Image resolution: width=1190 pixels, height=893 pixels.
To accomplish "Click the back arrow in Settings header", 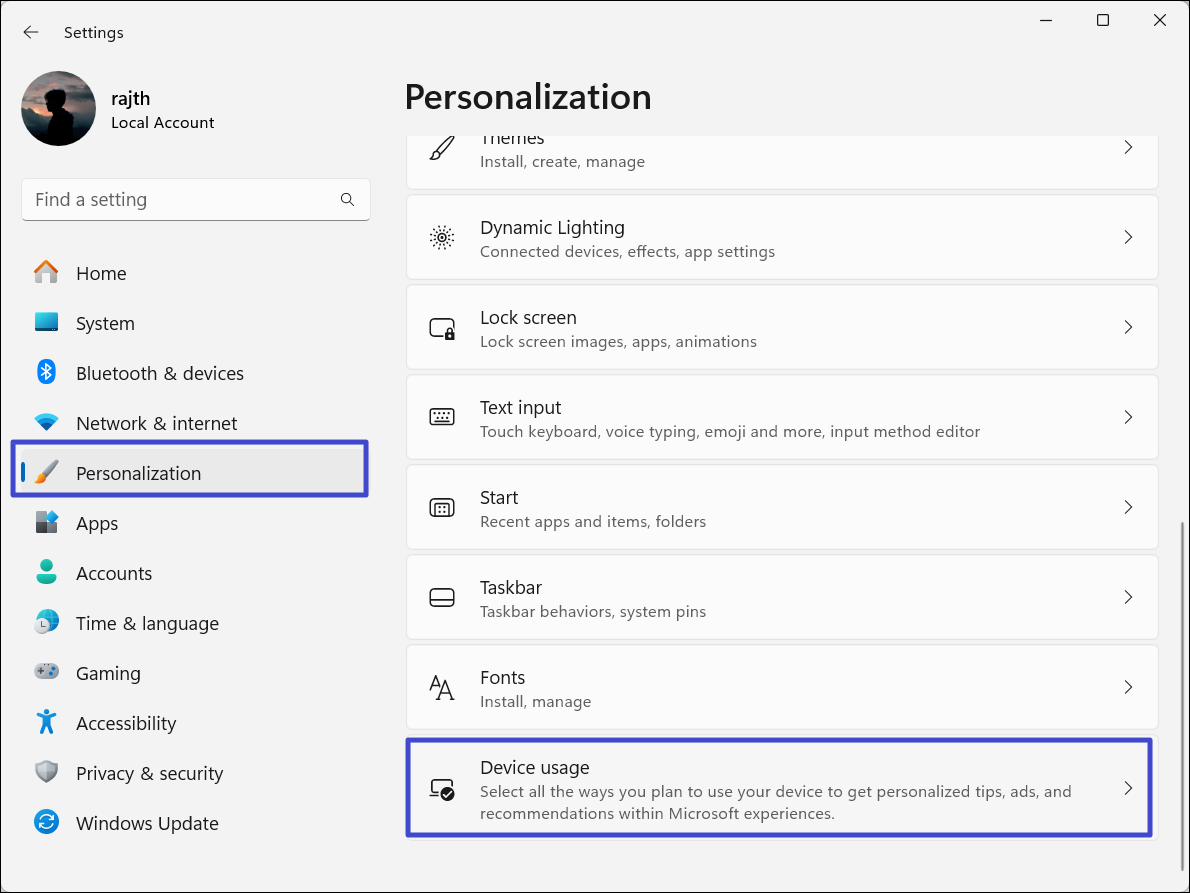I will [x=31, y=33].
